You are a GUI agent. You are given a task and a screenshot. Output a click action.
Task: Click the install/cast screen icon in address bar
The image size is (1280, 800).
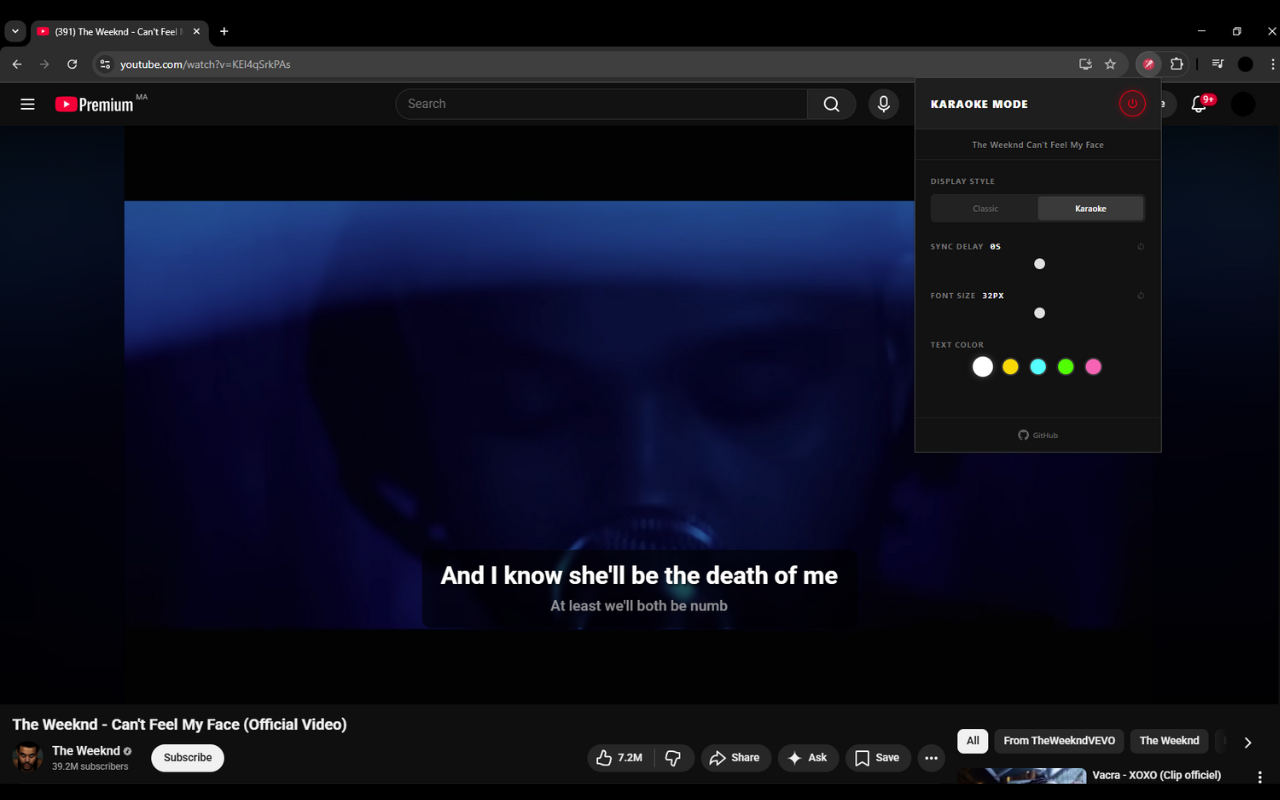[x=1085, y=64]
